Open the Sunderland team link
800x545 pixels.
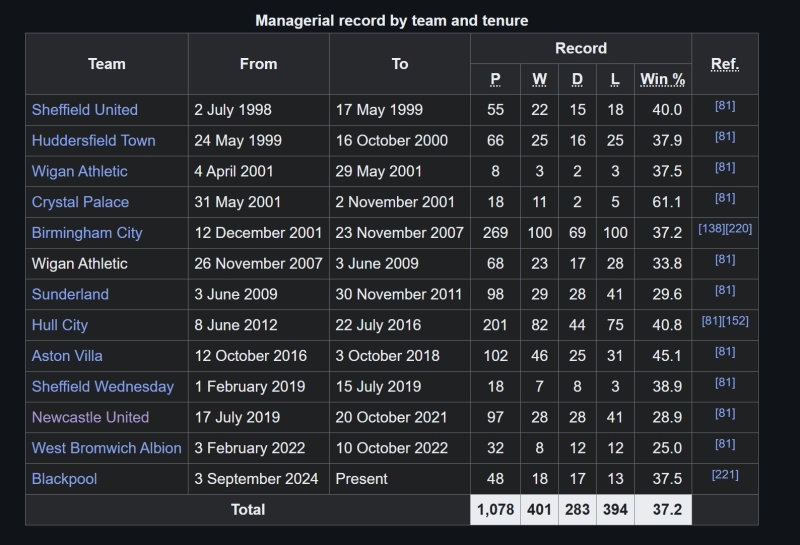click(x=70, y=294)
